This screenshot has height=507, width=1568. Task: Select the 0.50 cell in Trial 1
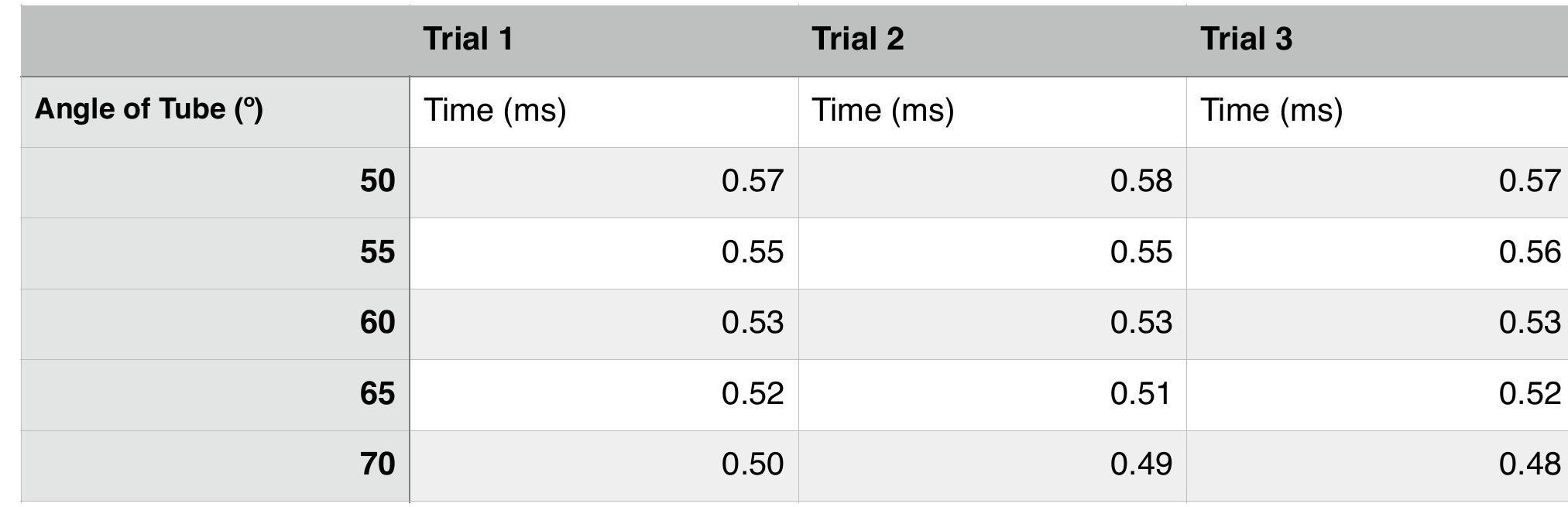604,464
